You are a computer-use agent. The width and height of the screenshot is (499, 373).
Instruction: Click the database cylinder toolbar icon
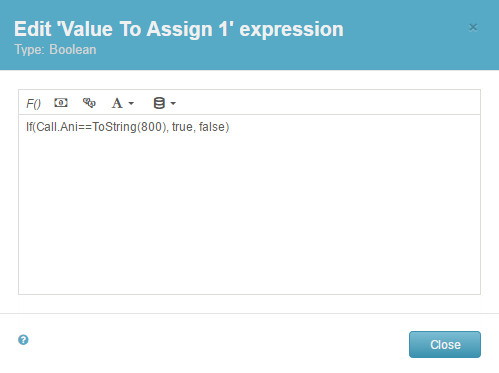pyautogui.click(x=159, y=103)
